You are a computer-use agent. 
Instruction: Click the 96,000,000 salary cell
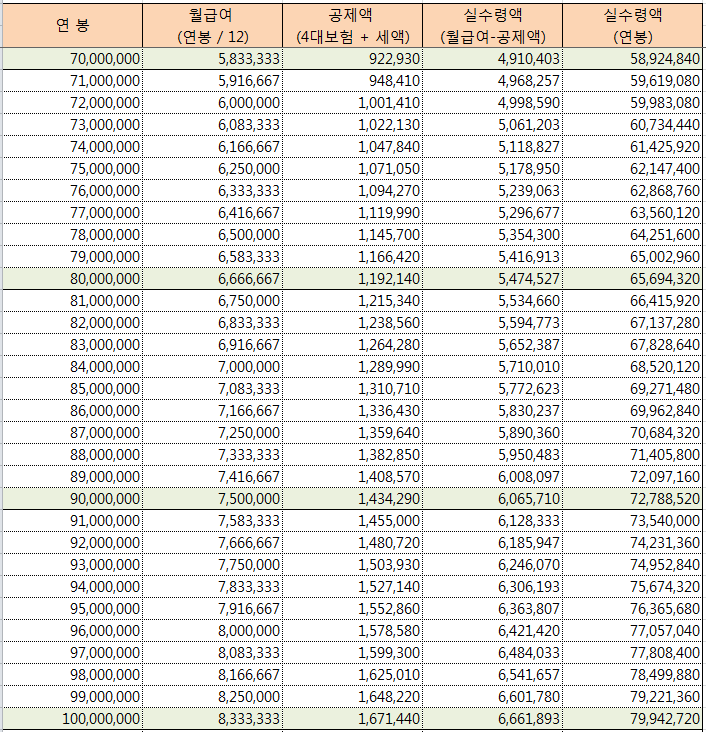(72, 630)
